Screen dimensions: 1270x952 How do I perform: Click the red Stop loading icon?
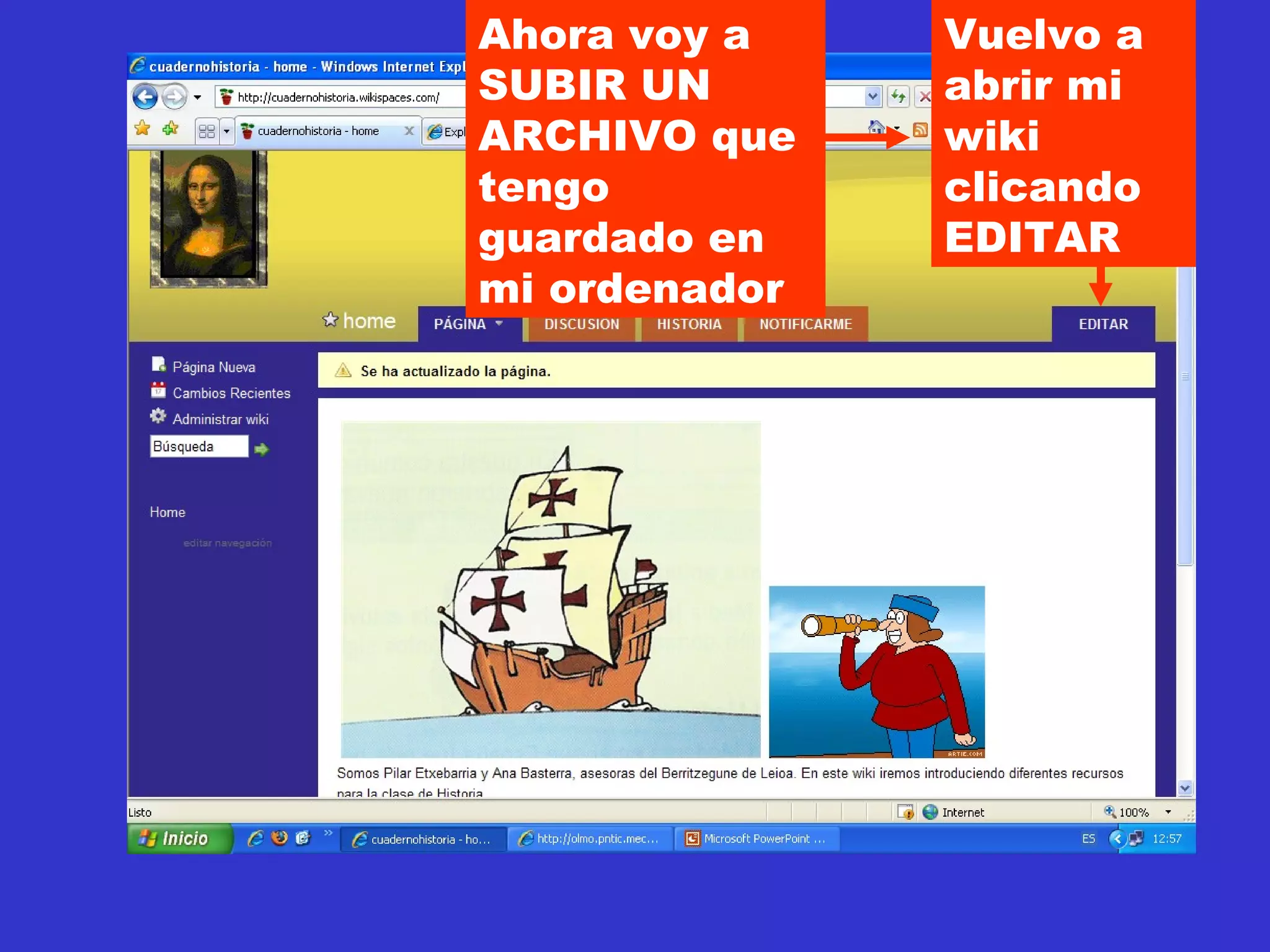click(x=924, y=97)
